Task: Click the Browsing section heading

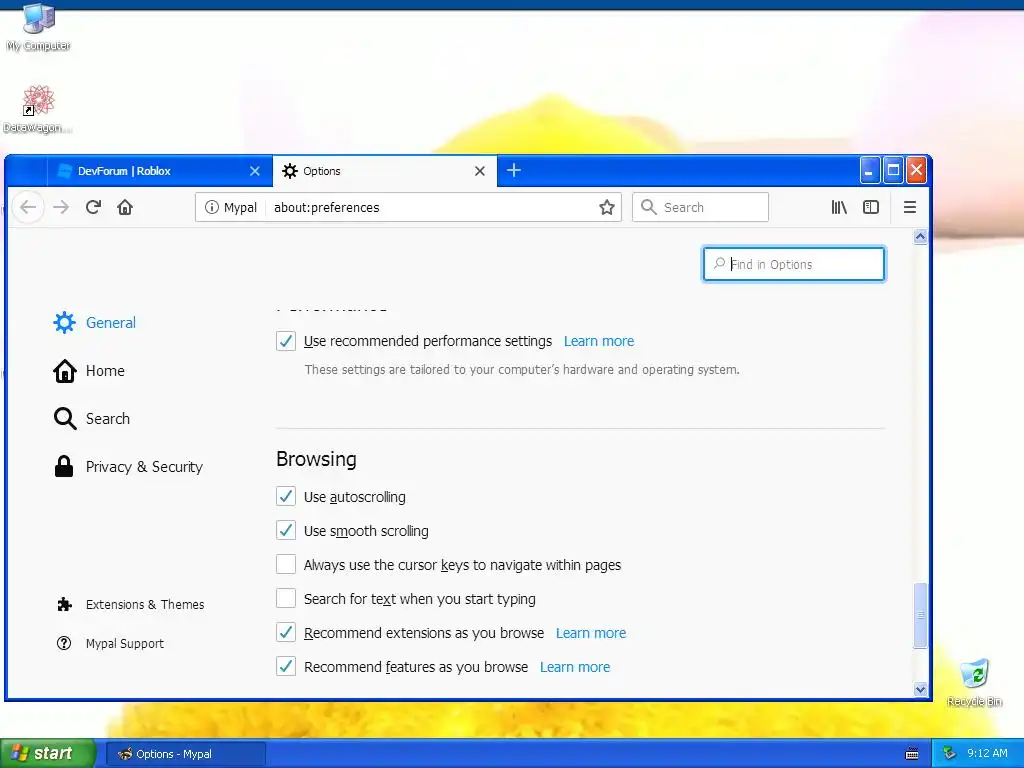Action: (x=316, y=459)
